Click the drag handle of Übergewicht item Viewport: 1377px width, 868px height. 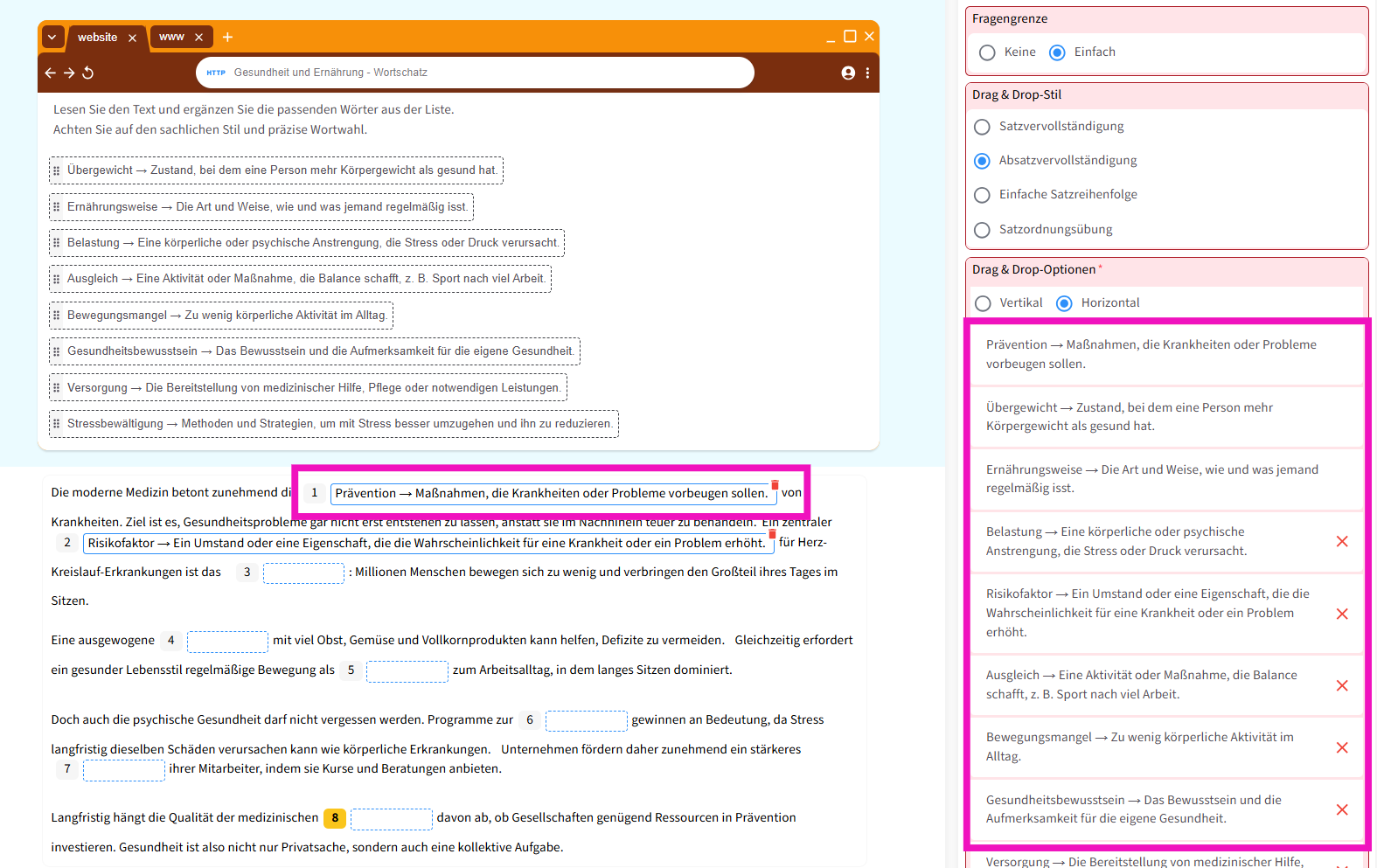click(x=57, y=171)
